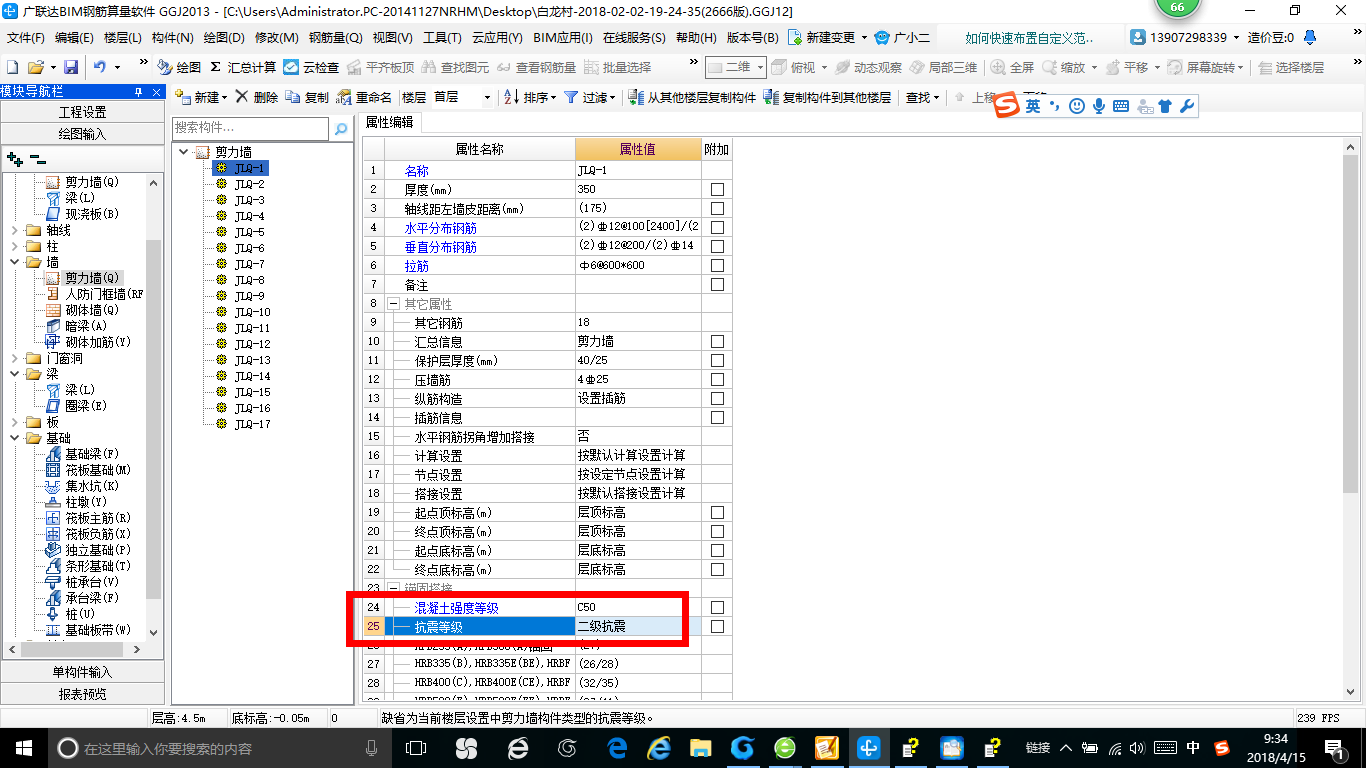Click 工程设置 navigation button
1366x768 pixels.
click(82, 112)
